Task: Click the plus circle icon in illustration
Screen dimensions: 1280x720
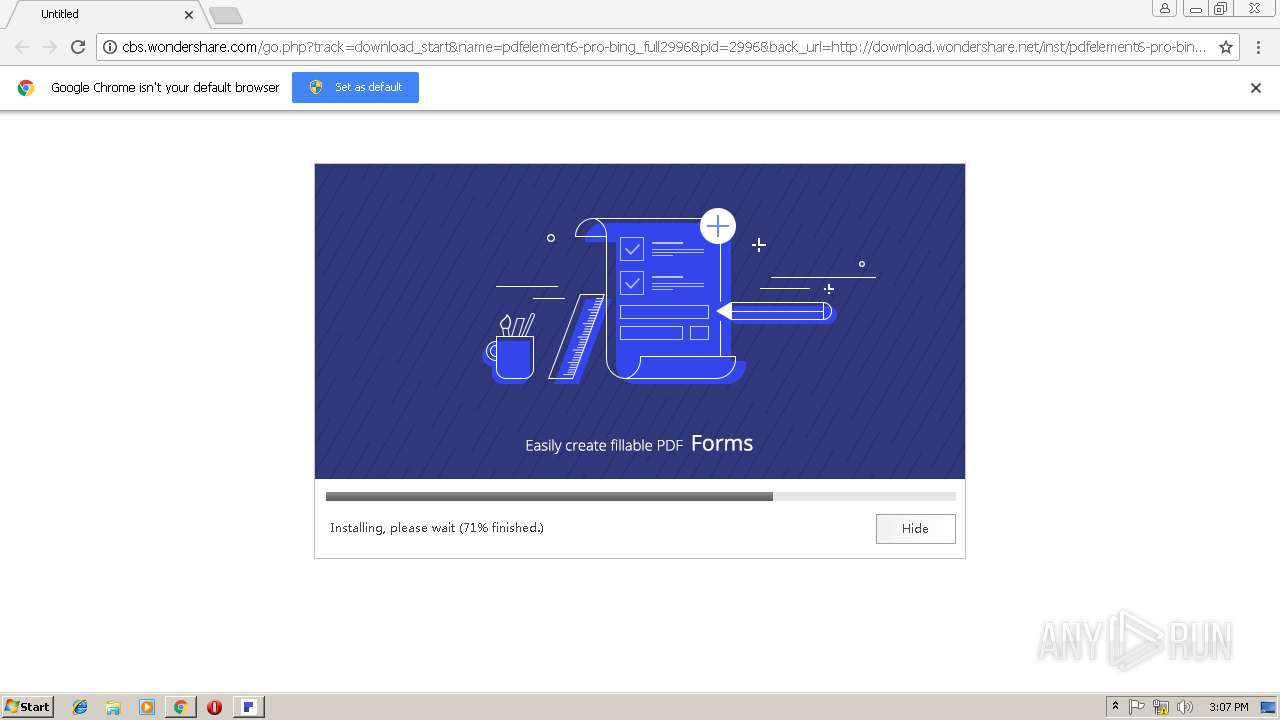Action: 718,226
